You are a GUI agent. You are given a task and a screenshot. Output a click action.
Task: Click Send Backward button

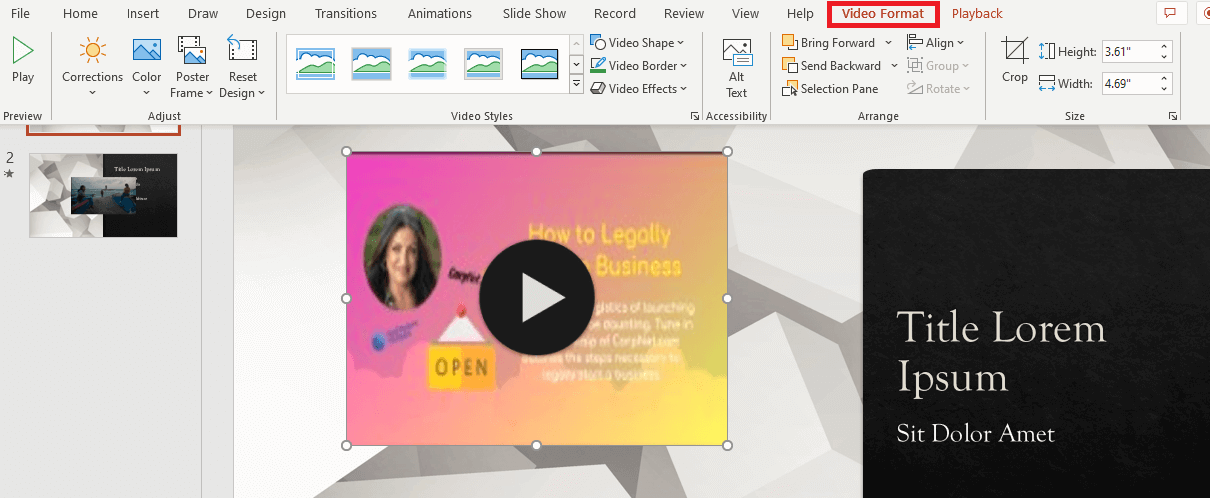[x=832, y=66]
